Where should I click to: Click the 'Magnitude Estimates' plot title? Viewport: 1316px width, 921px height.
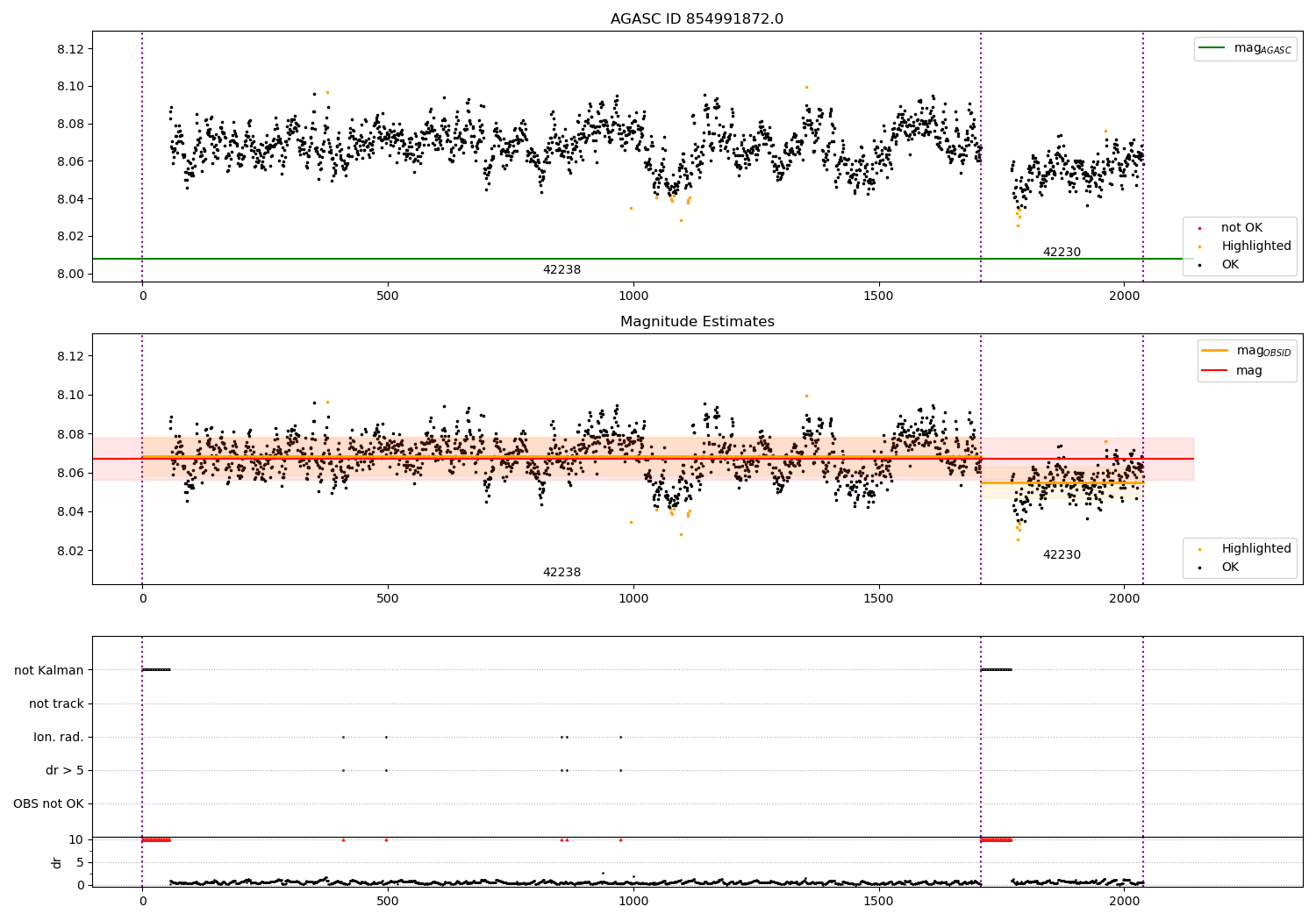click(697, 322)
